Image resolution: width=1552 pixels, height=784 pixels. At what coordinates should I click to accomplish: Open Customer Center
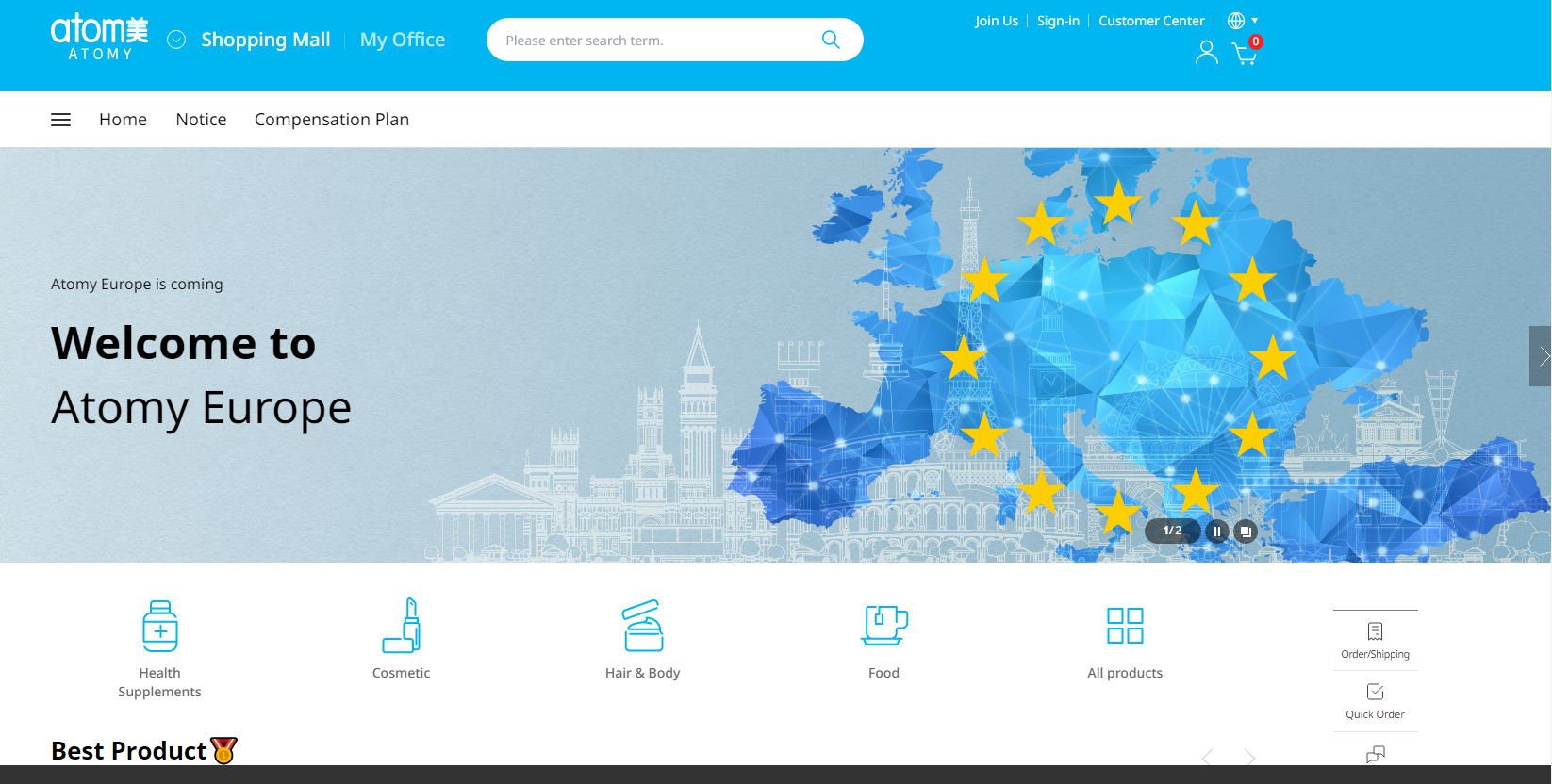(1151, 21)
